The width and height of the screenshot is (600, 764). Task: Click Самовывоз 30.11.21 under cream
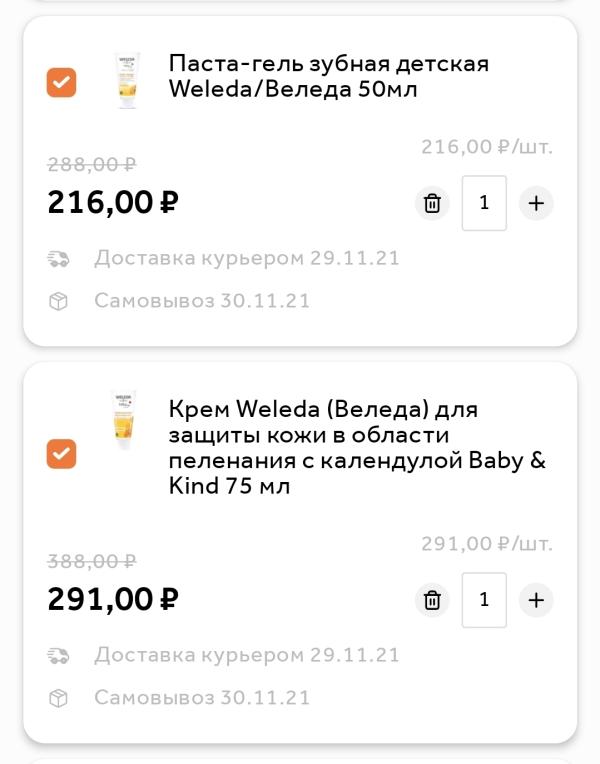(202, 697)
